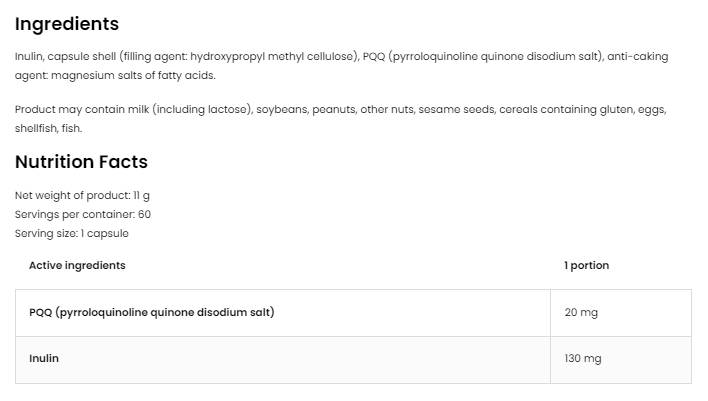Click the 'Active ingredients' column header
The image size is (708, 401).
point(77,266)
